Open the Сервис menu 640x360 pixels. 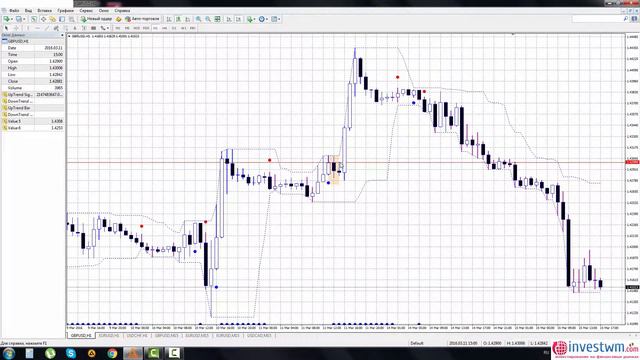pyautogui.click(x=86, y=10)
